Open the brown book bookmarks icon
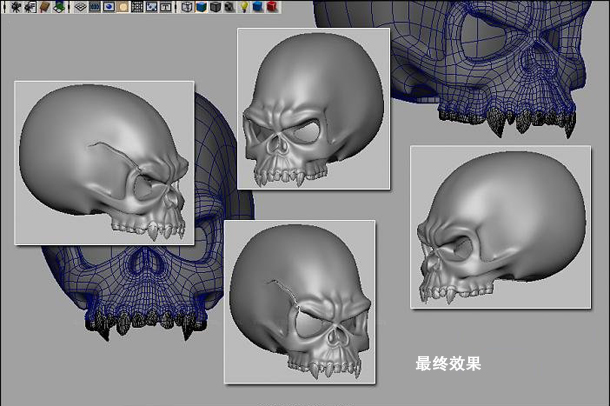 coord(45,7)
